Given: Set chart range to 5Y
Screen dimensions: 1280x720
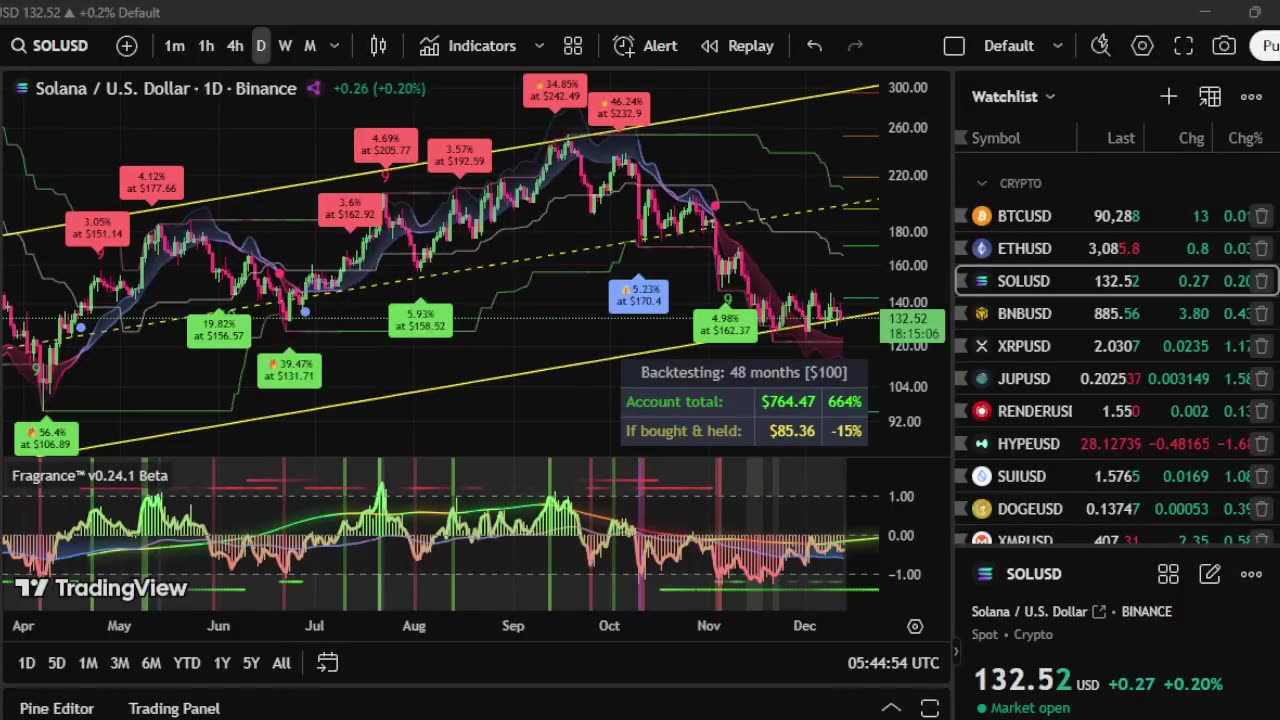Looking at the screenshot, I should click(x=251, y=663).
